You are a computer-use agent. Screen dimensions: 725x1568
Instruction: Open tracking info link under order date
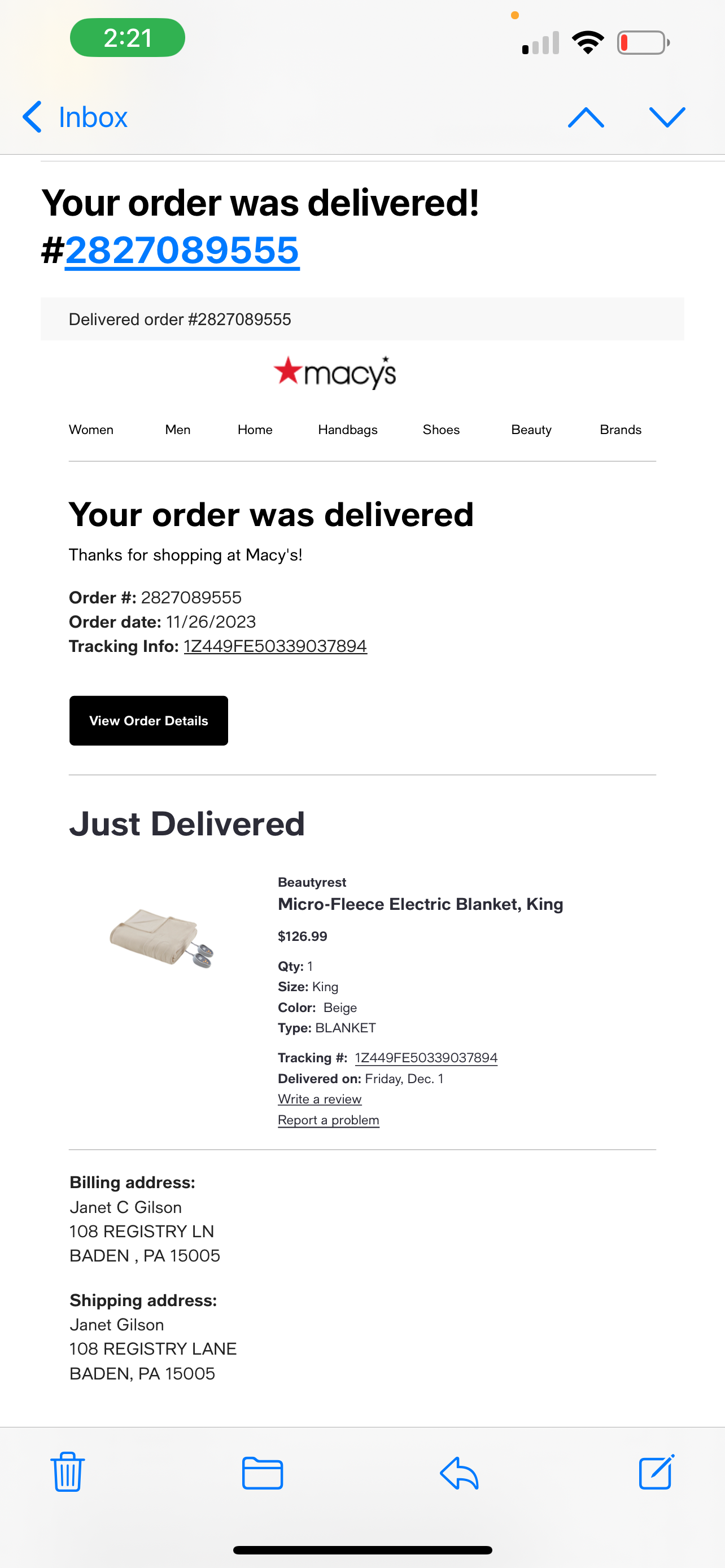point(275,646)
